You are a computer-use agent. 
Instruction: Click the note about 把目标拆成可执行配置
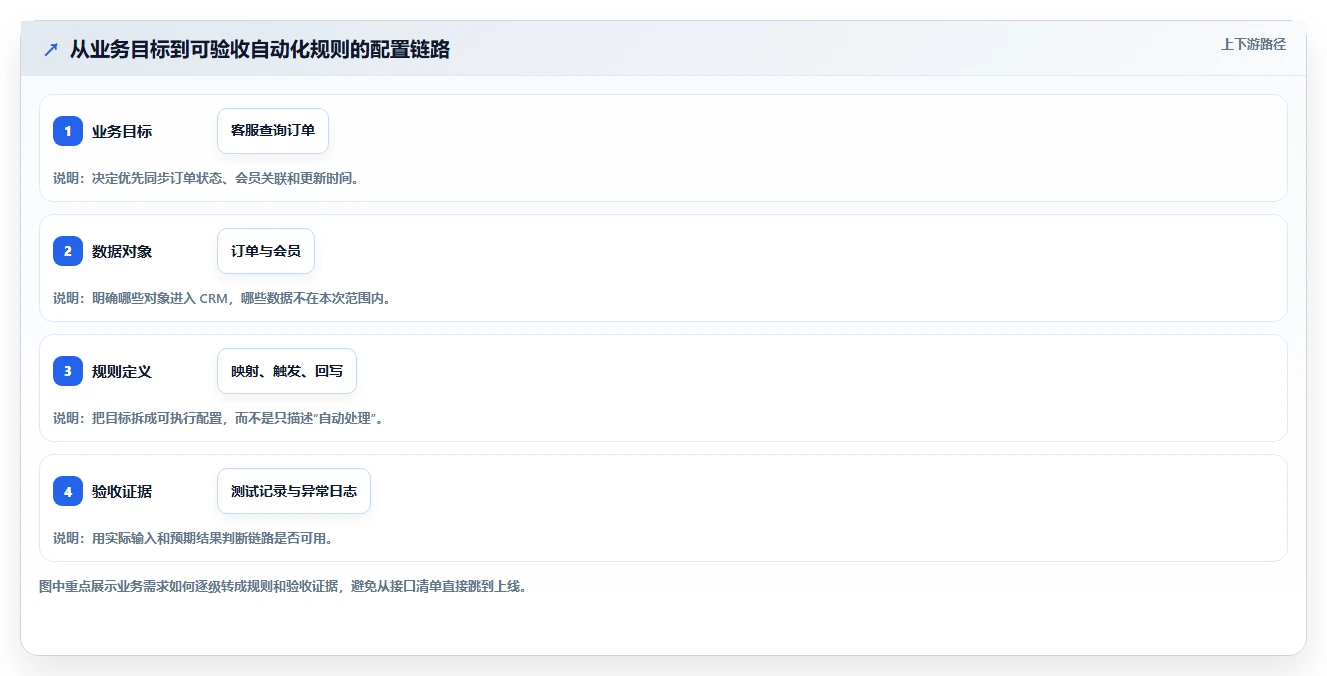point(218,418)
